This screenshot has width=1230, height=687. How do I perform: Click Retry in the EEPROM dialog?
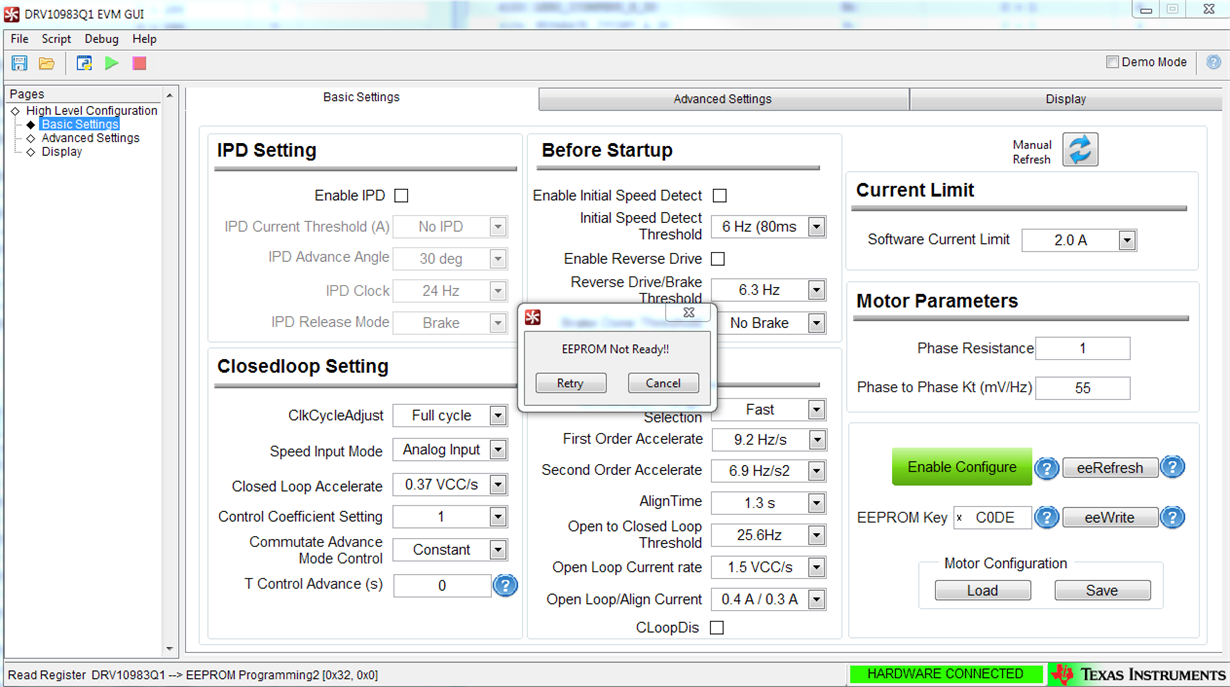(x=570, y=383)
